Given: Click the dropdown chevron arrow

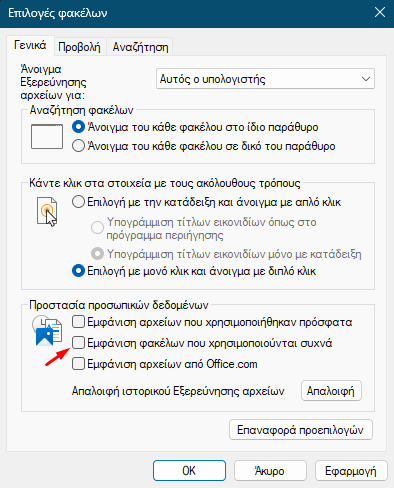Looking at the screenshot, I should click(x=366, y=79).
